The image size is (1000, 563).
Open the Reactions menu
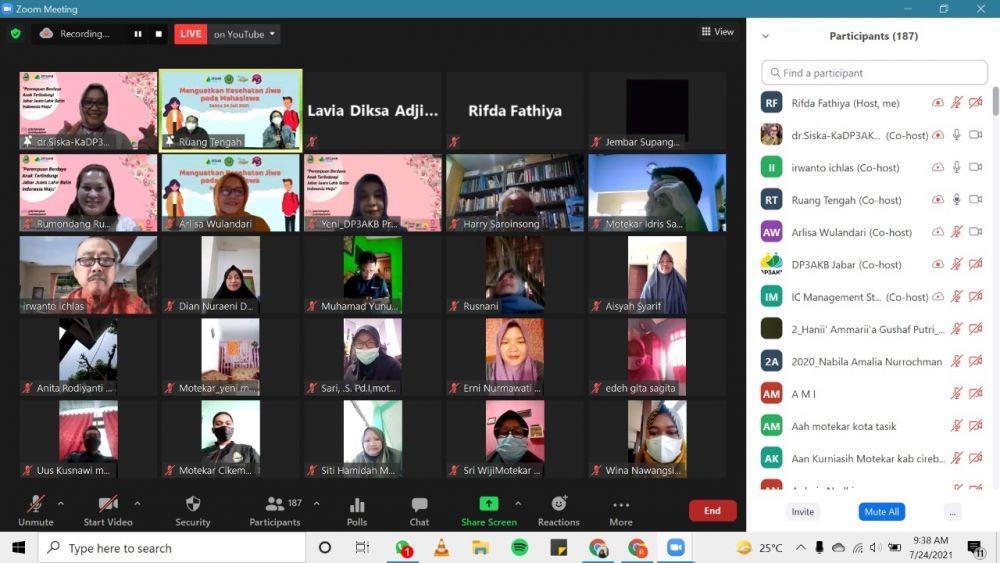(559, 511)
